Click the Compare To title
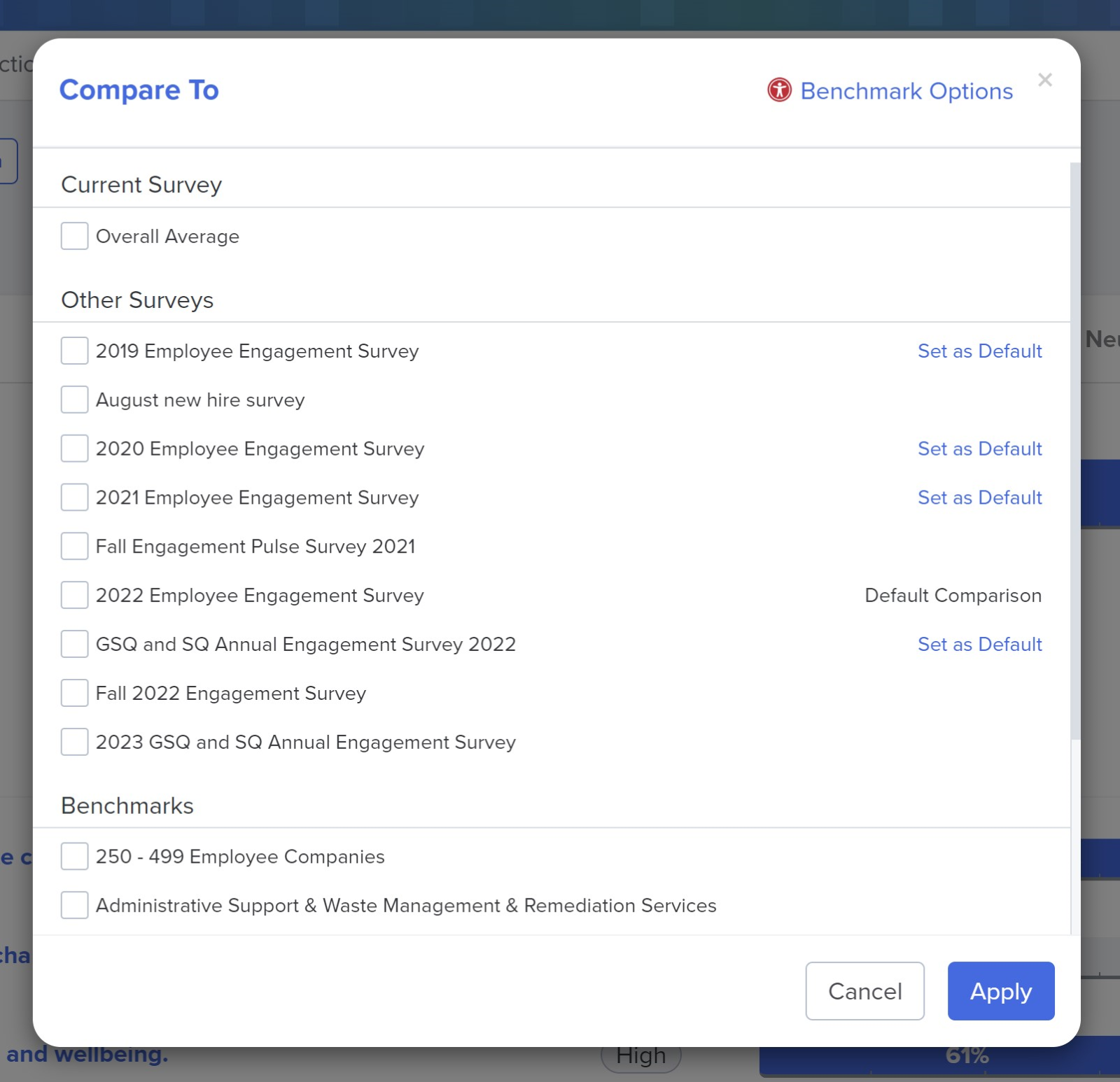The height and width of the screenshot is (1082, 1120). [x=139, y=90]
